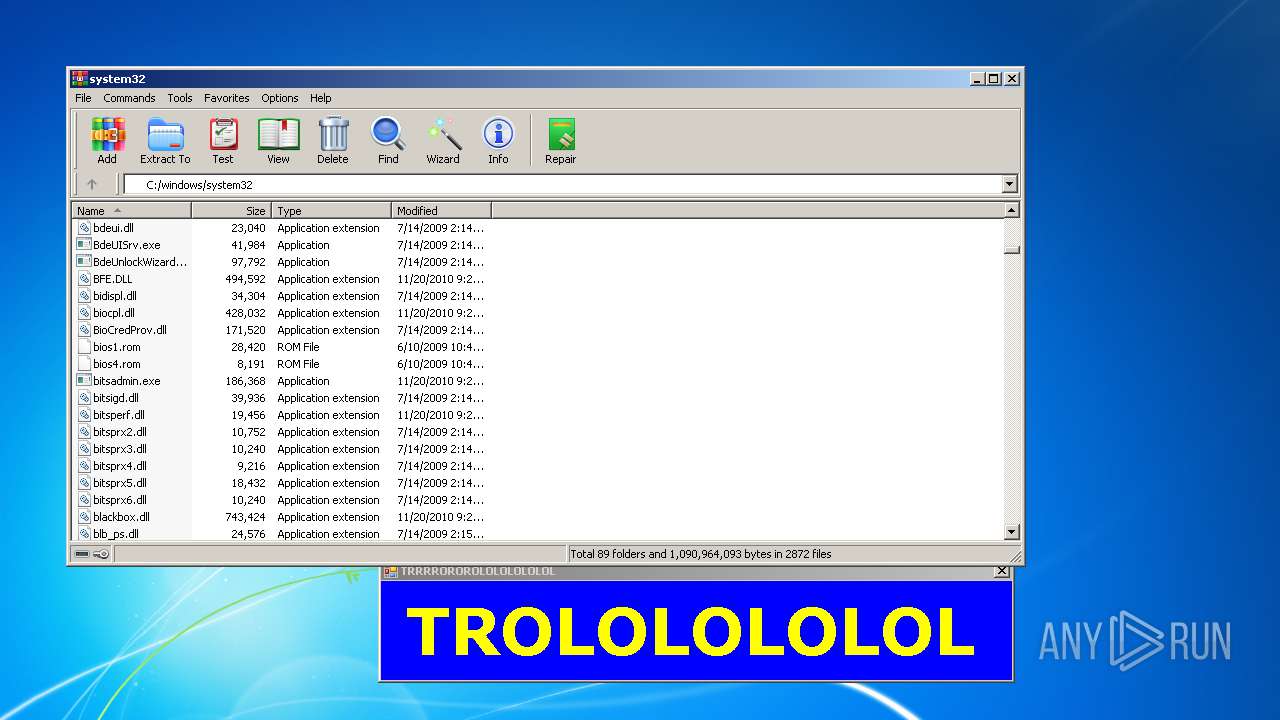Open the Tools menu

click(x=180, y=98)
